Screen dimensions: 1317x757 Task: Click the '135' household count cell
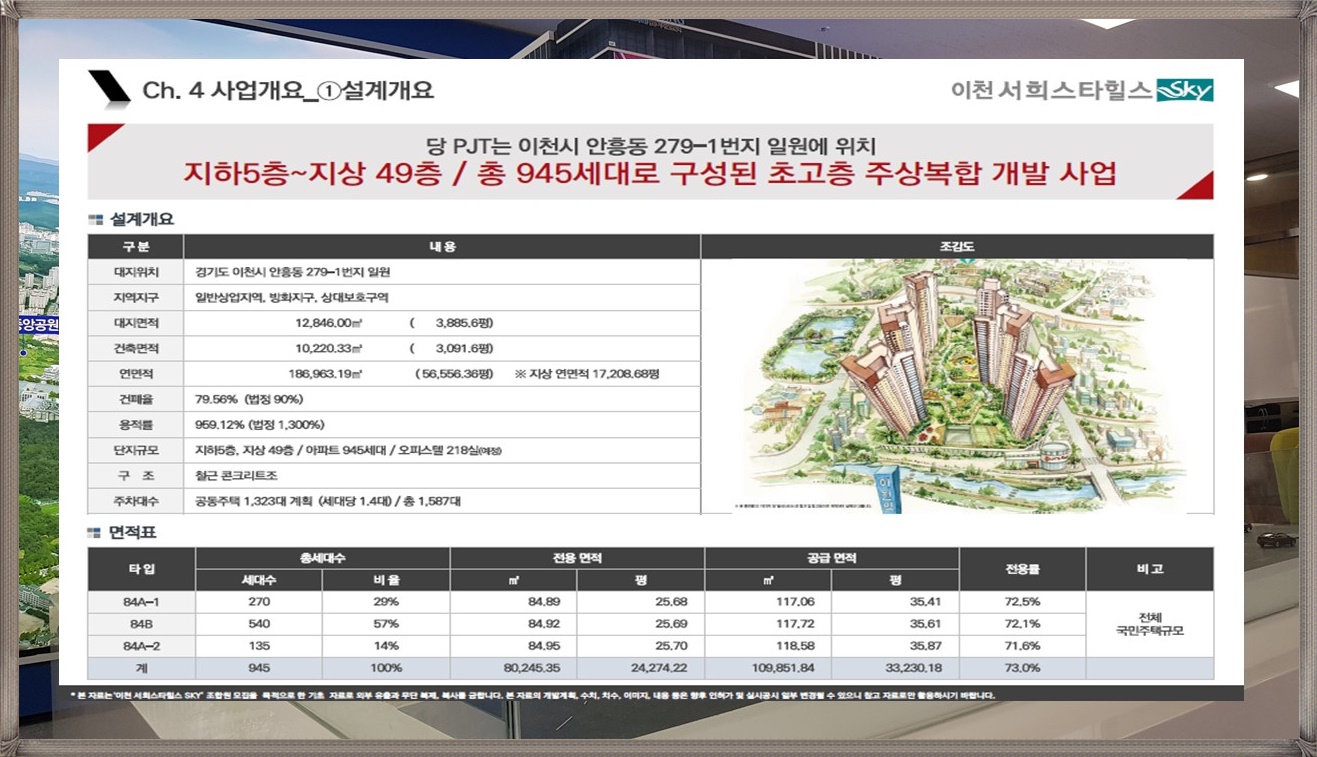pos(259,646)
